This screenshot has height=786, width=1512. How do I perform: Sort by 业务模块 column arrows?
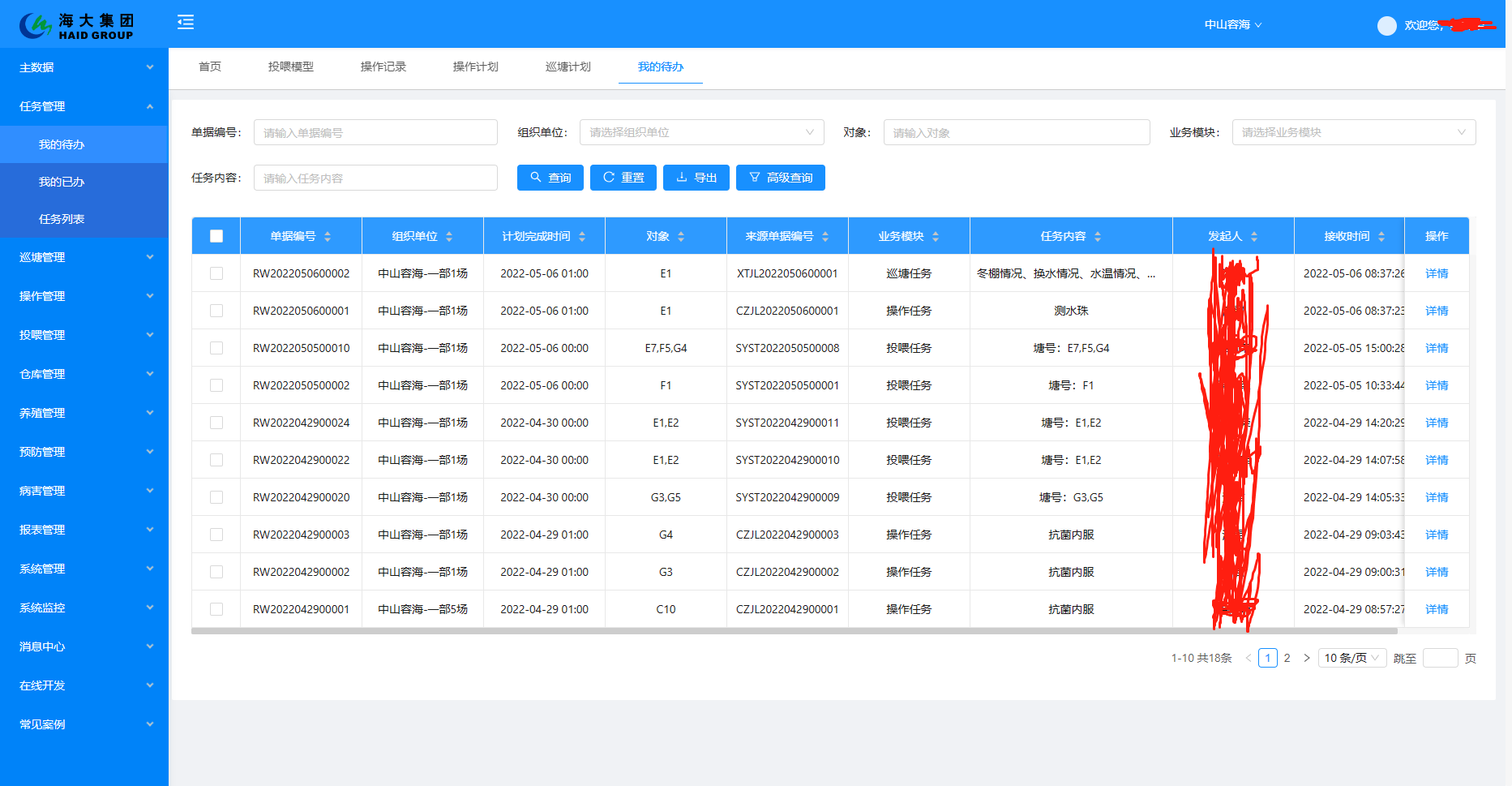tap(936, 236)
